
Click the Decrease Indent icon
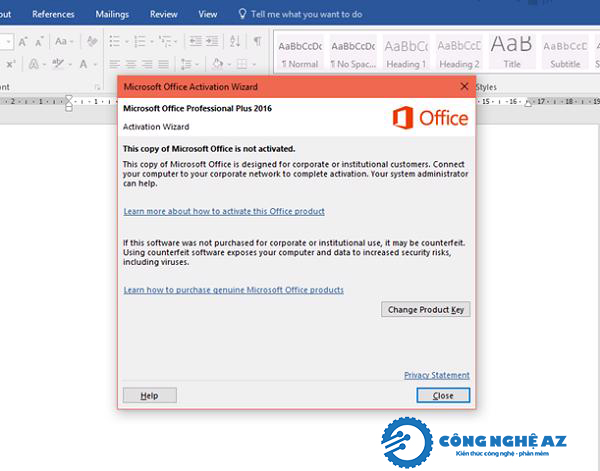point(196,41)
